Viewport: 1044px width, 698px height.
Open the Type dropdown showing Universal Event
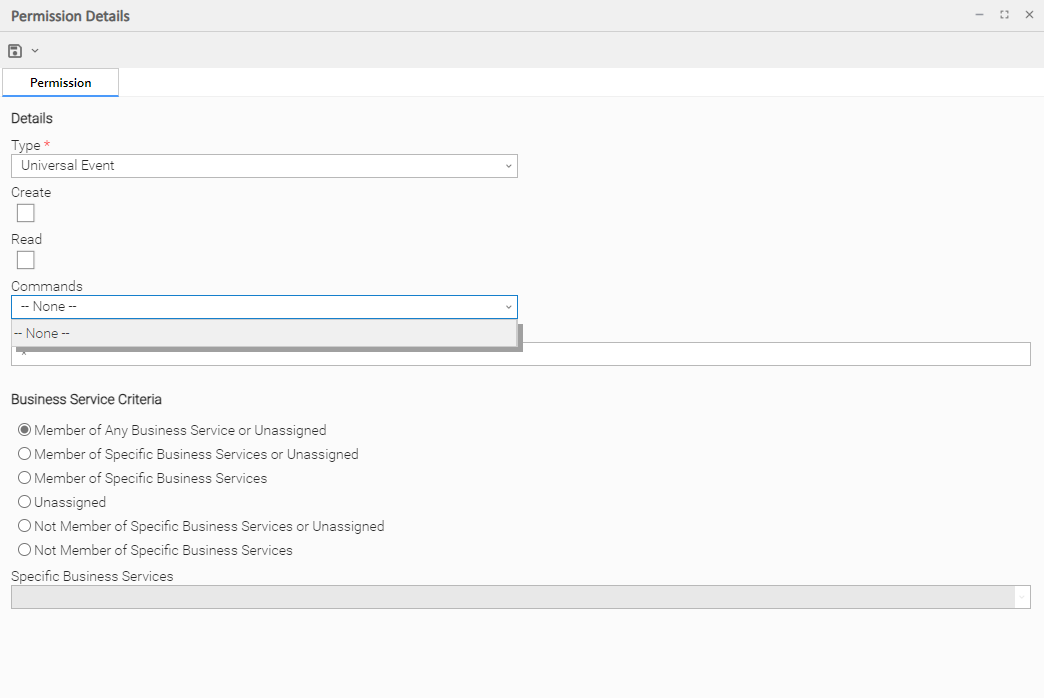click(264, 166)
